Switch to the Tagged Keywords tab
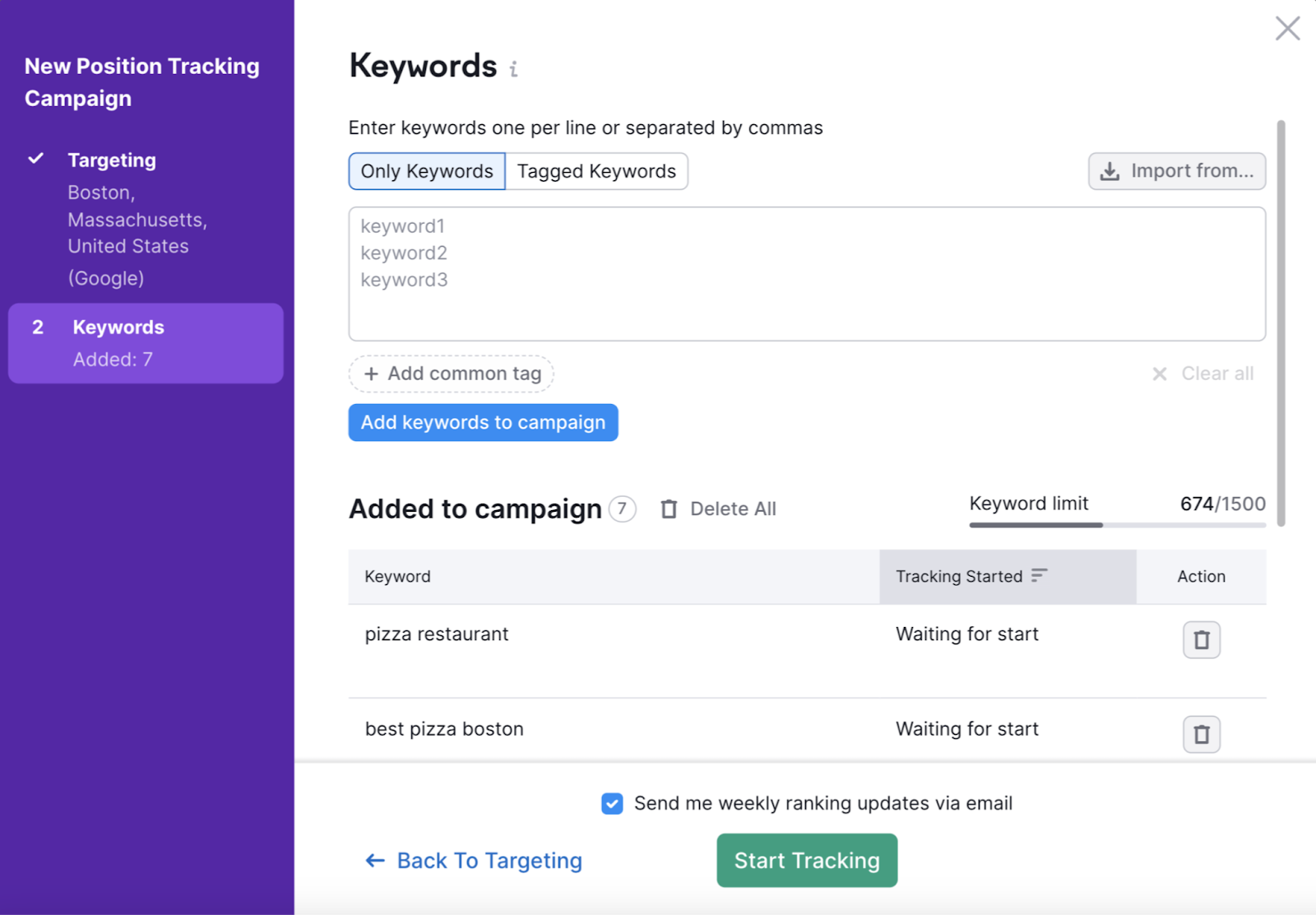 pyautogui.click(x=596, y=171)
